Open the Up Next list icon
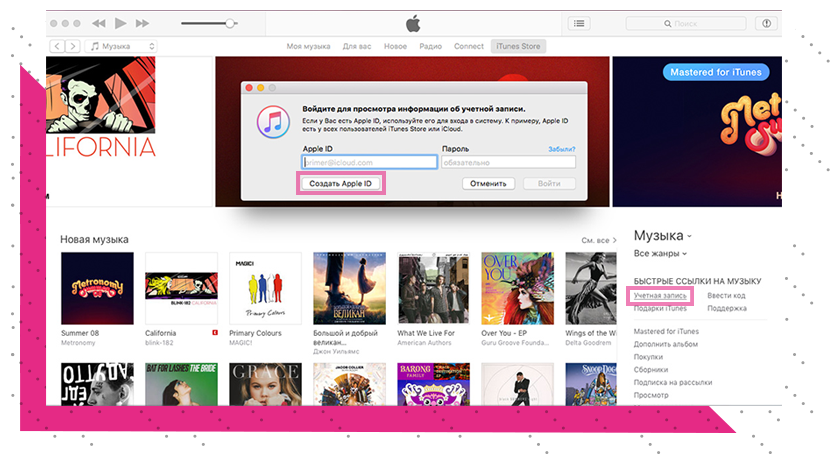This screenshot has height=465, width=840. pos(579,23)
